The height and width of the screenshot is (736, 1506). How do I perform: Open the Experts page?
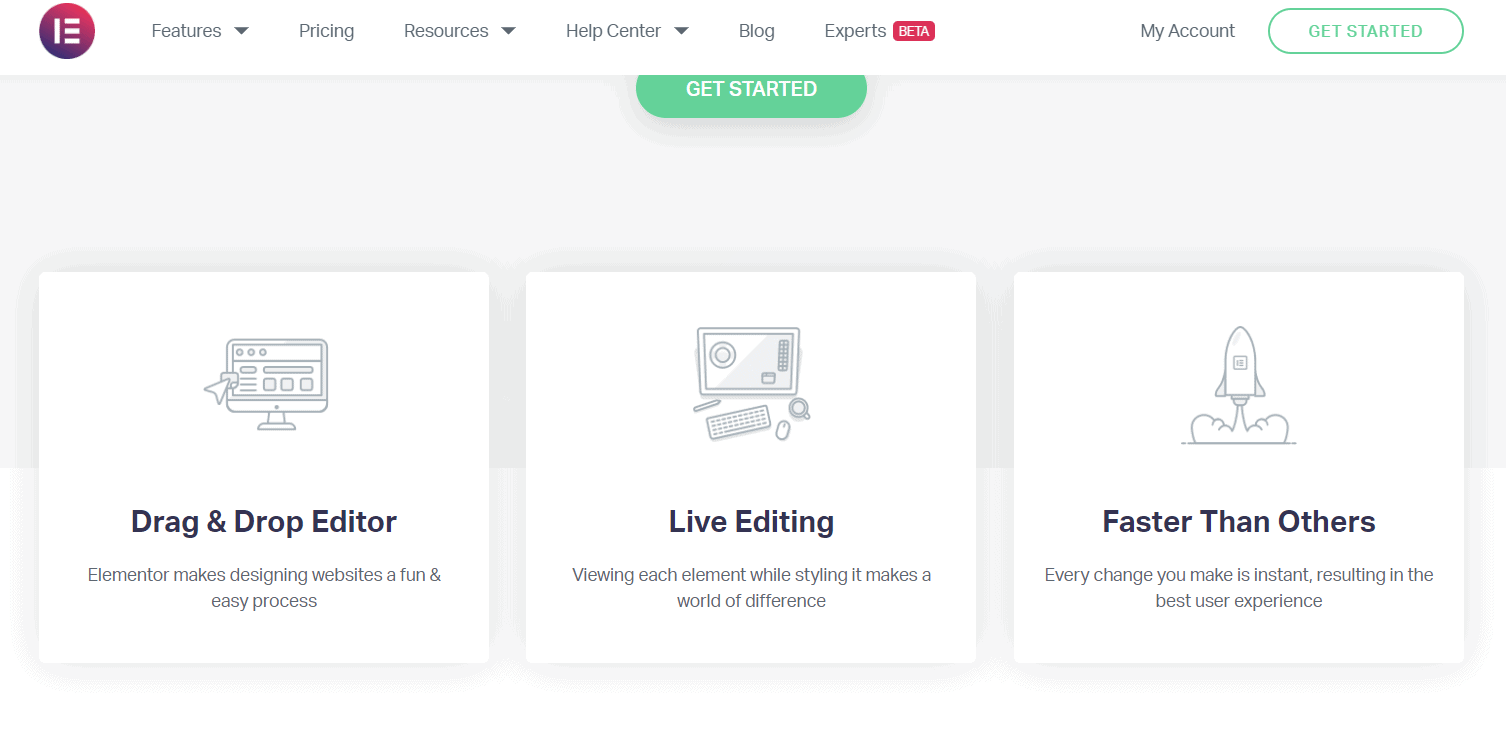pos(855,31)
